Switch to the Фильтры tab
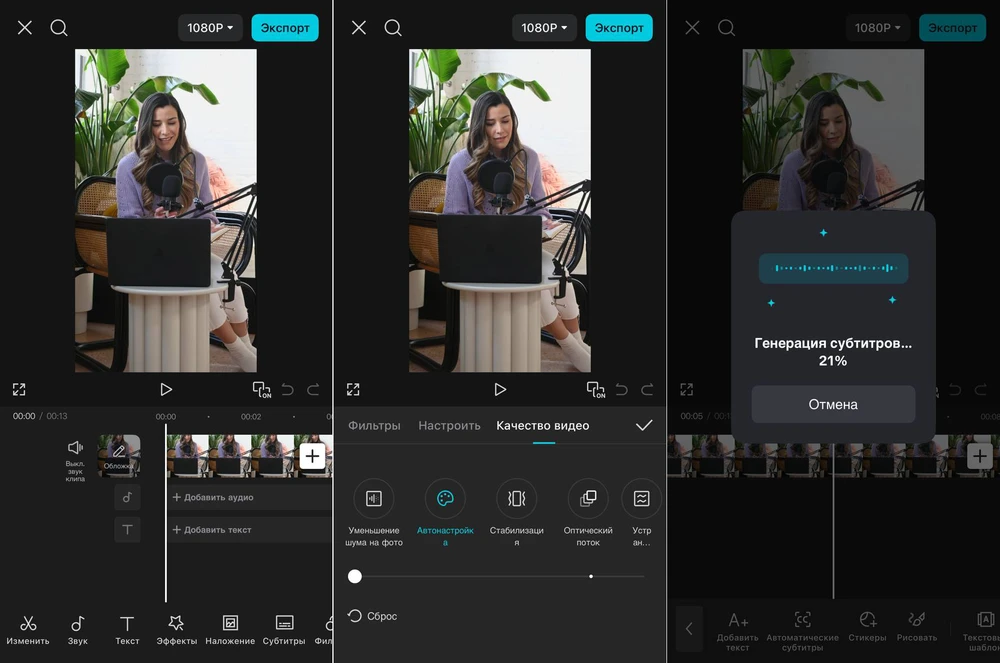Image resolution: width=1000 pixels, height=663 pixels. pyautogui.click(x=374, y=425)
